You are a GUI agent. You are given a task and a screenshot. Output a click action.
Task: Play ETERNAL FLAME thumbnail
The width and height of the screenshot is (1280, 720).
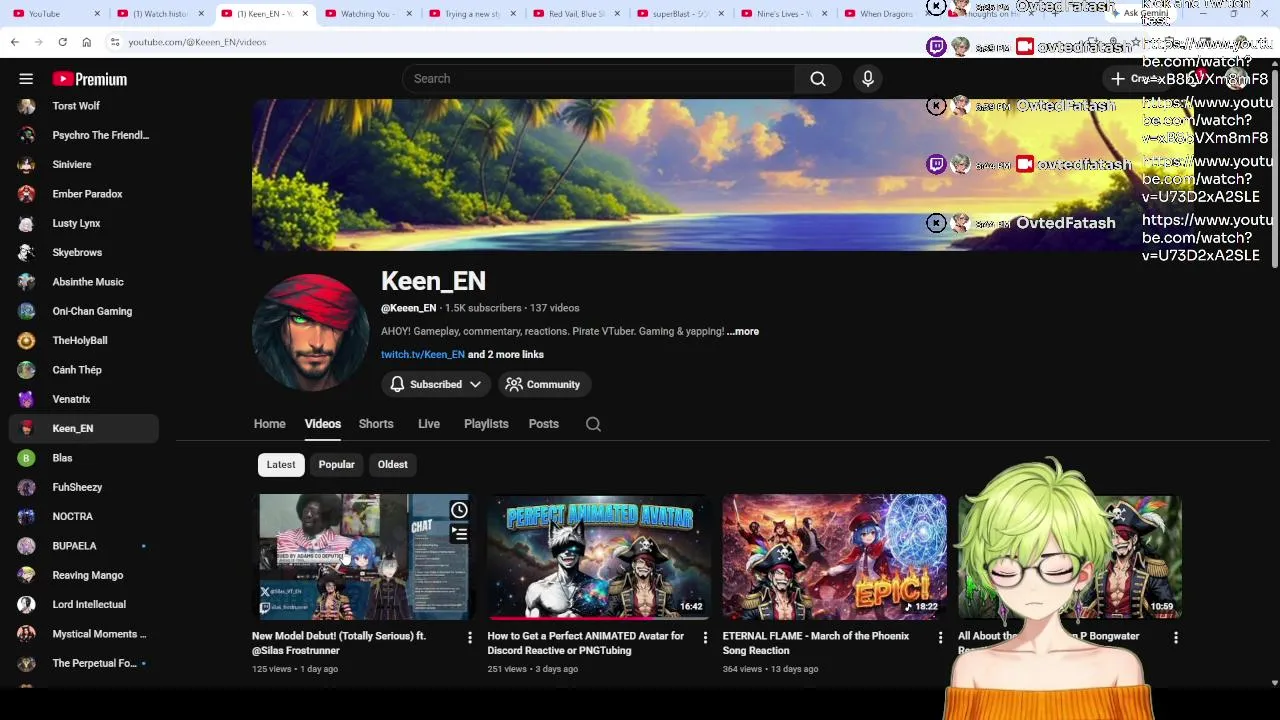(834, 557)
